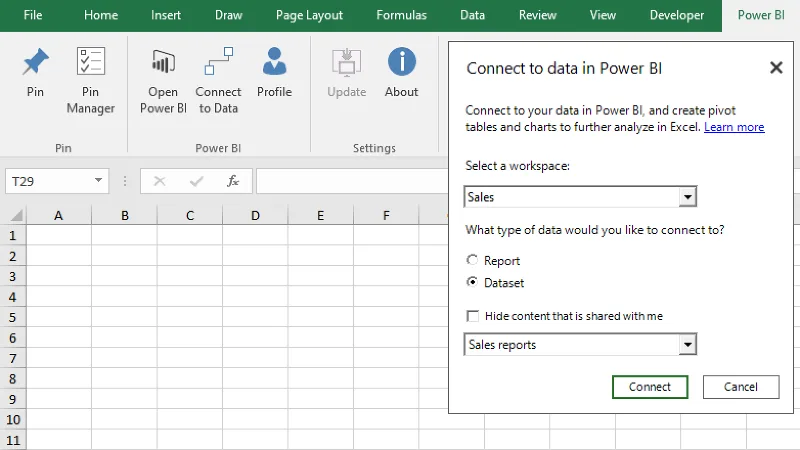800x450 pixels.
Task: Select column B header
Action: click(x=124, y=216)
